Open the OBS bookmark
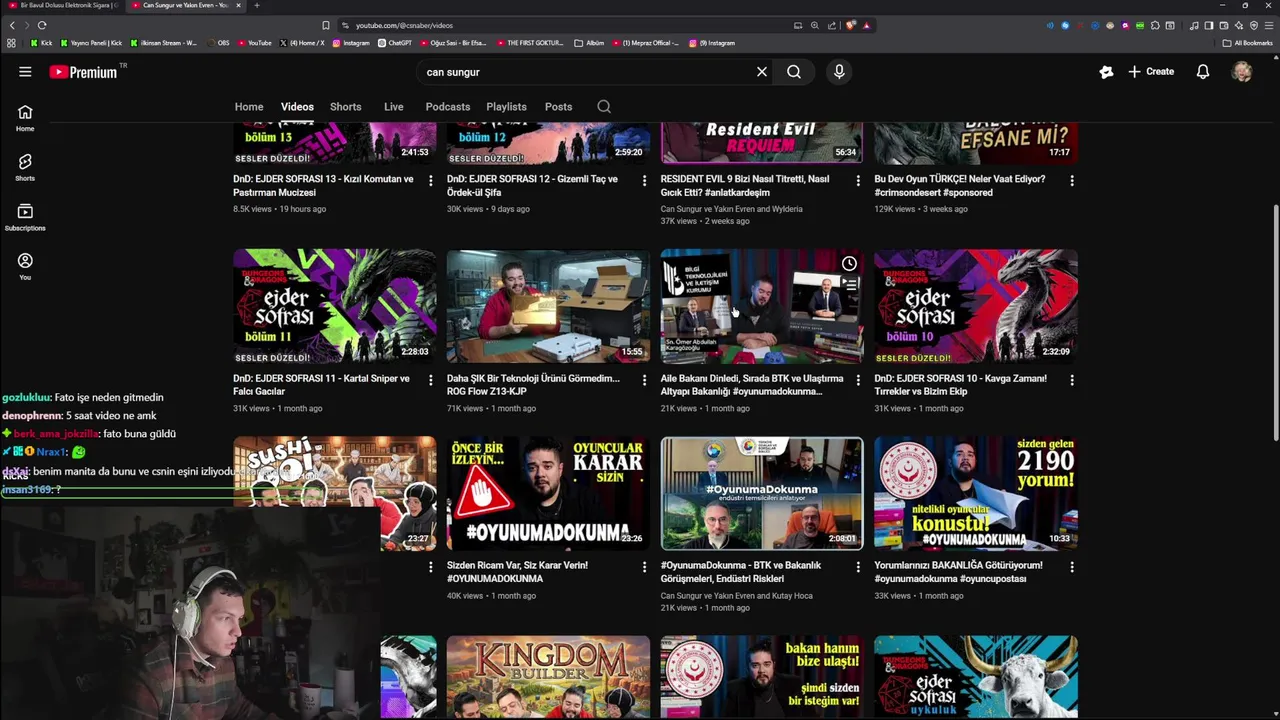This screenshot has height=720, width=1280. (218, 43)
